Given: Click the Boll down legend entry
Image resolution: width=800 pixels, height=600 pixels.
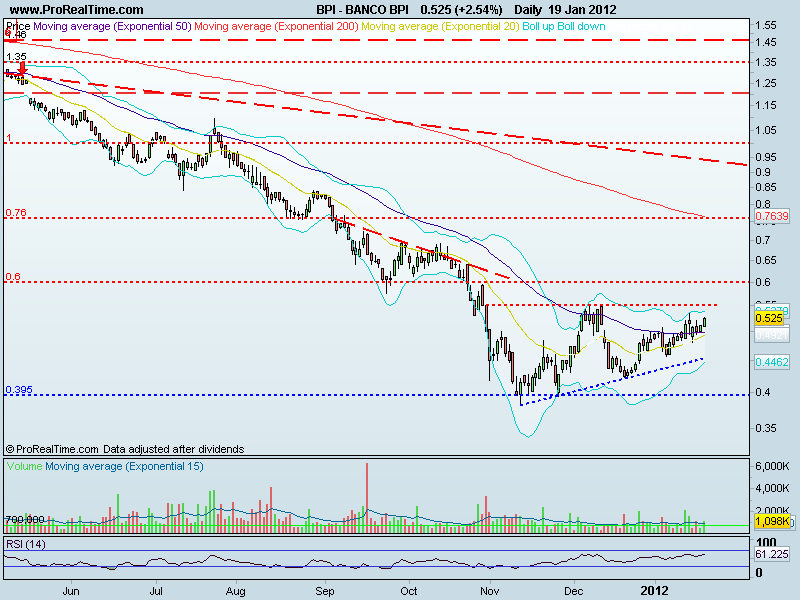Looking at the screenshot, I should coord(581,26).
